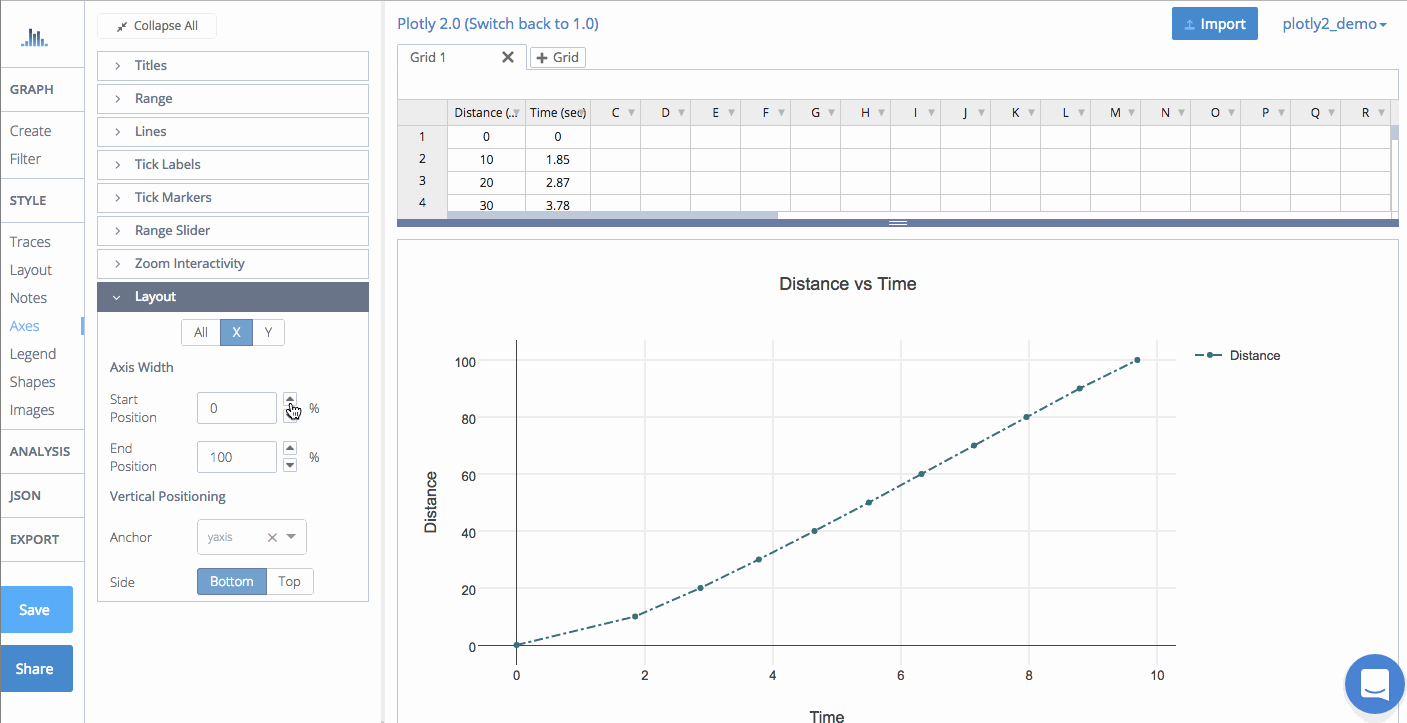The image size is (1407, 723).
Task: Select the Y axis toggle
Action: (x=268, y=332)
